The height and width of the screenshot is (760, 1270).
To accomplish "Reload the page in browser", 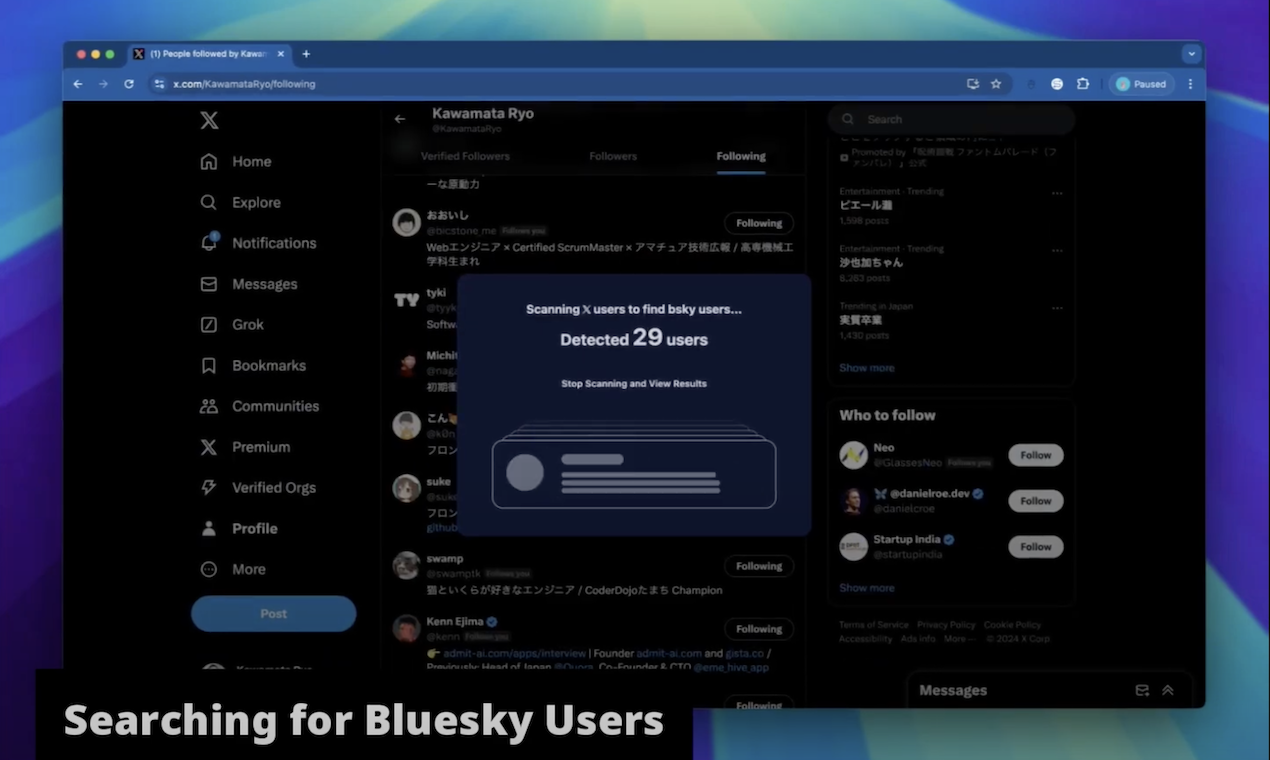I will pos(128,84).
